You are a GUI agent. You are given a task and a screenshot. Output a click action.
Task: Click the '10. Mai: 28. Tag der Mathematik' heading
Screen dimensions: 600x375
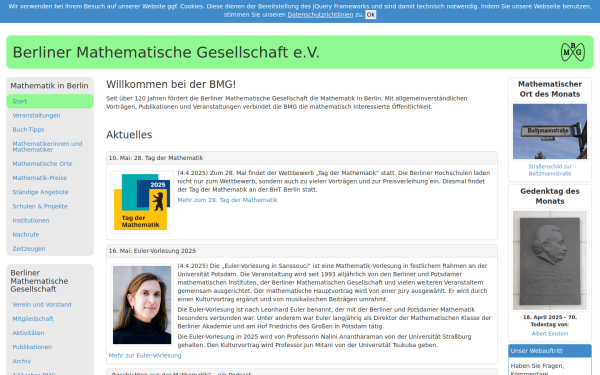click(x=156, y=158)
